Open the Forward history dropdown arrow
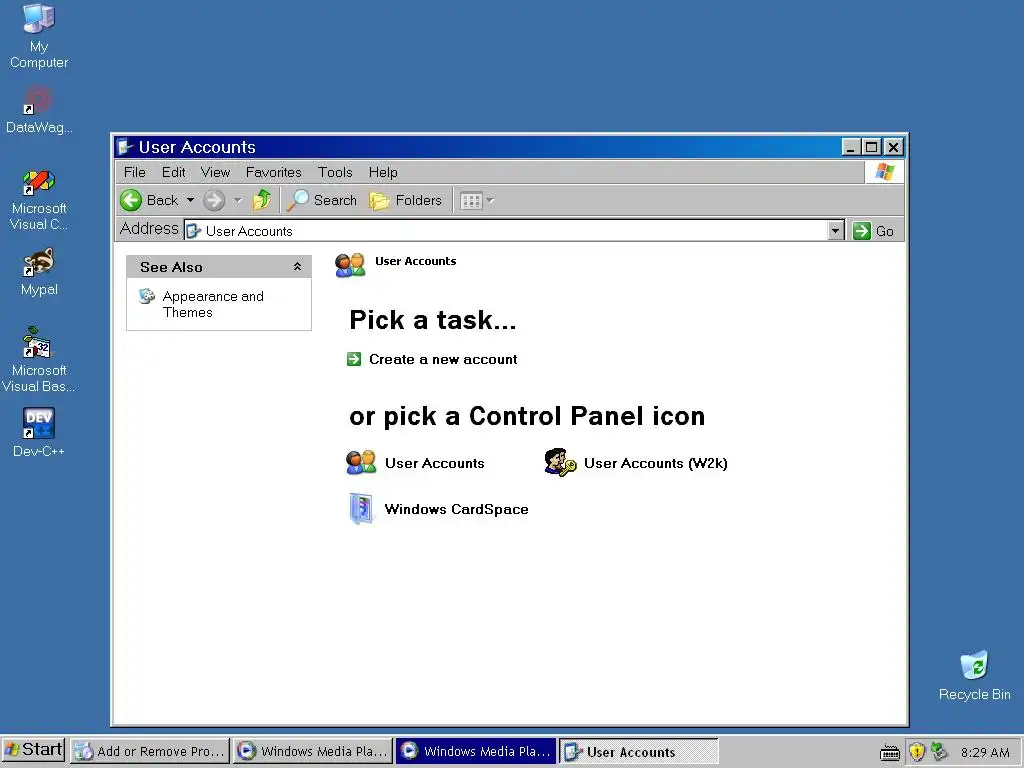 tap(238, 200)
